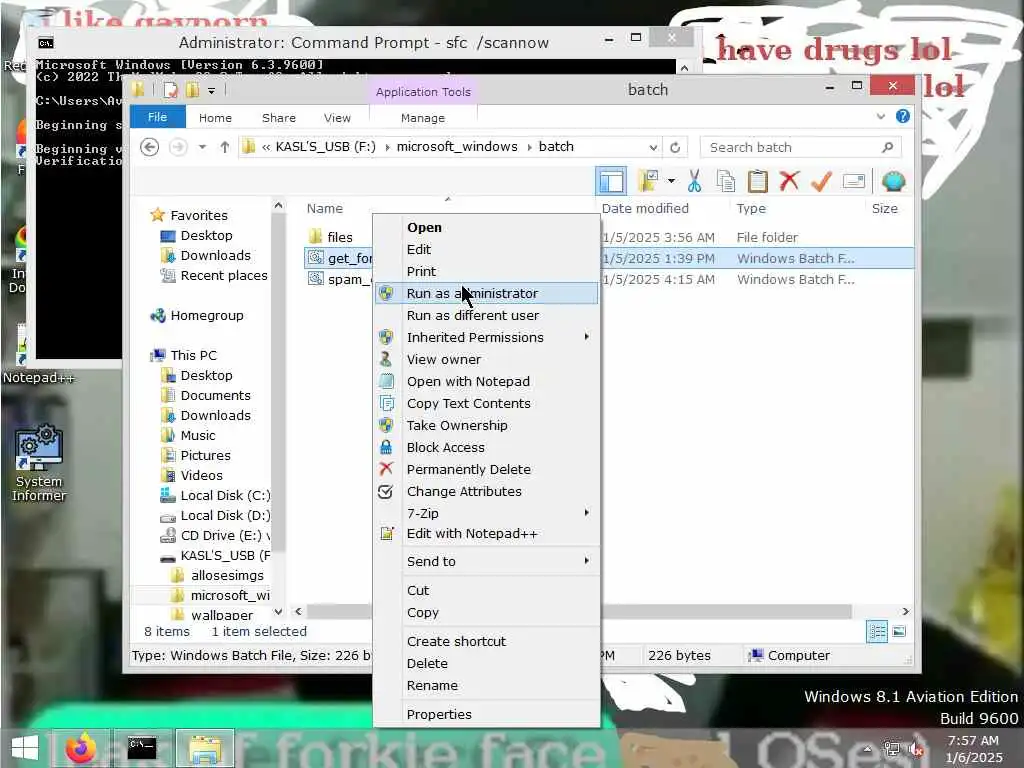This screenshot has width=1024, height=768.
Task: Choose Run as administrator in context menu
Action: (x=486, y=293)
